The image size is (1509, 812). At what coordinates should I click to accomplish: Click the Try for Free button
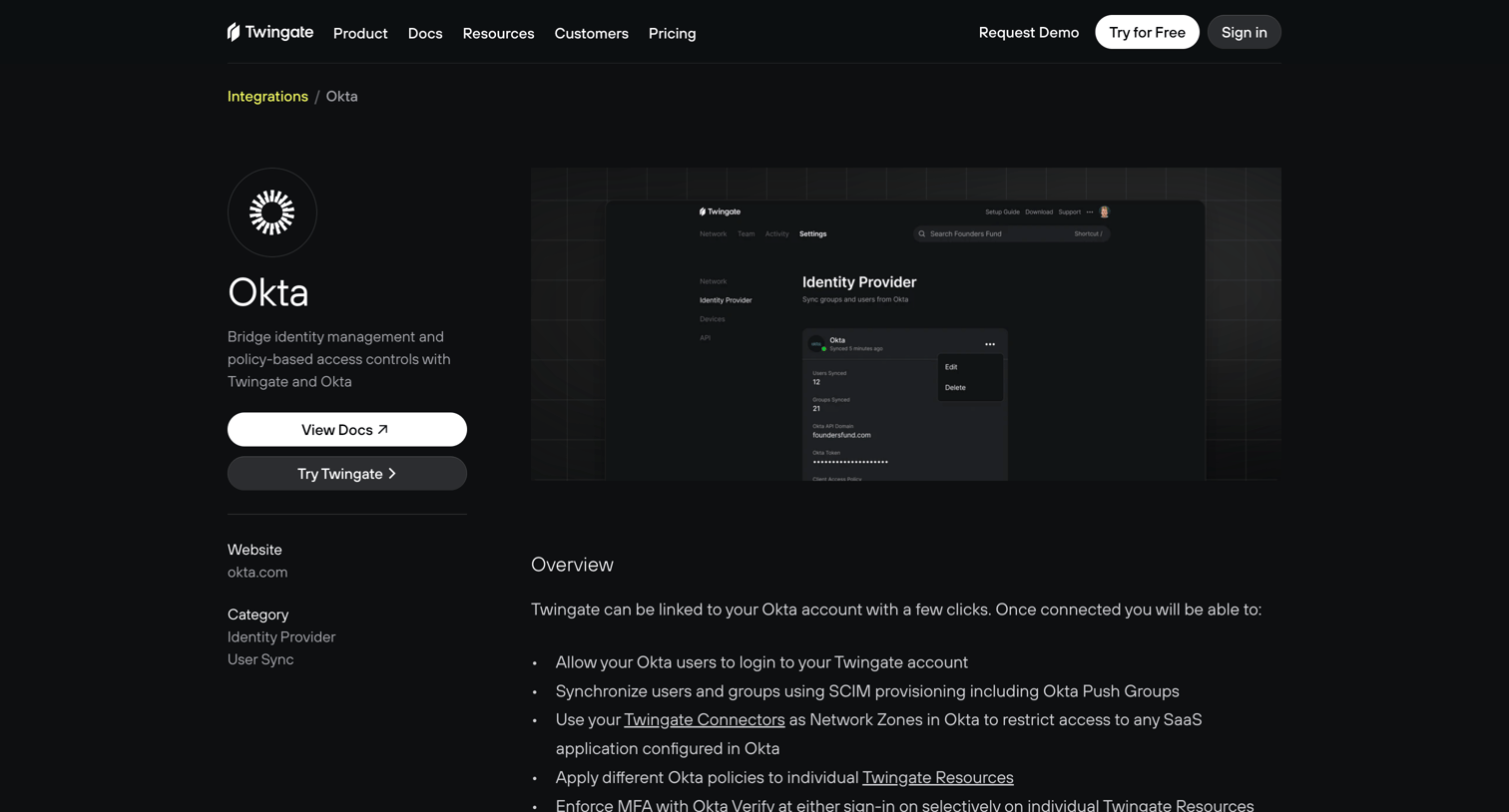click(1147, 32)
